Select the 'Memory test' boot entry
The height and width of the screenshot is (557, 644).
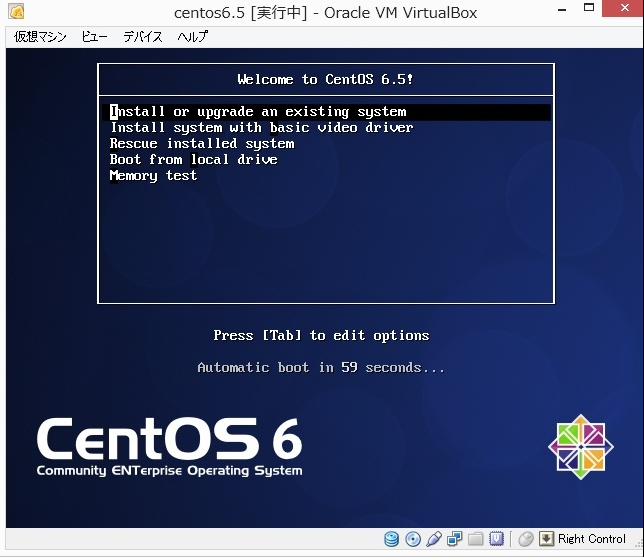point(153,175)
